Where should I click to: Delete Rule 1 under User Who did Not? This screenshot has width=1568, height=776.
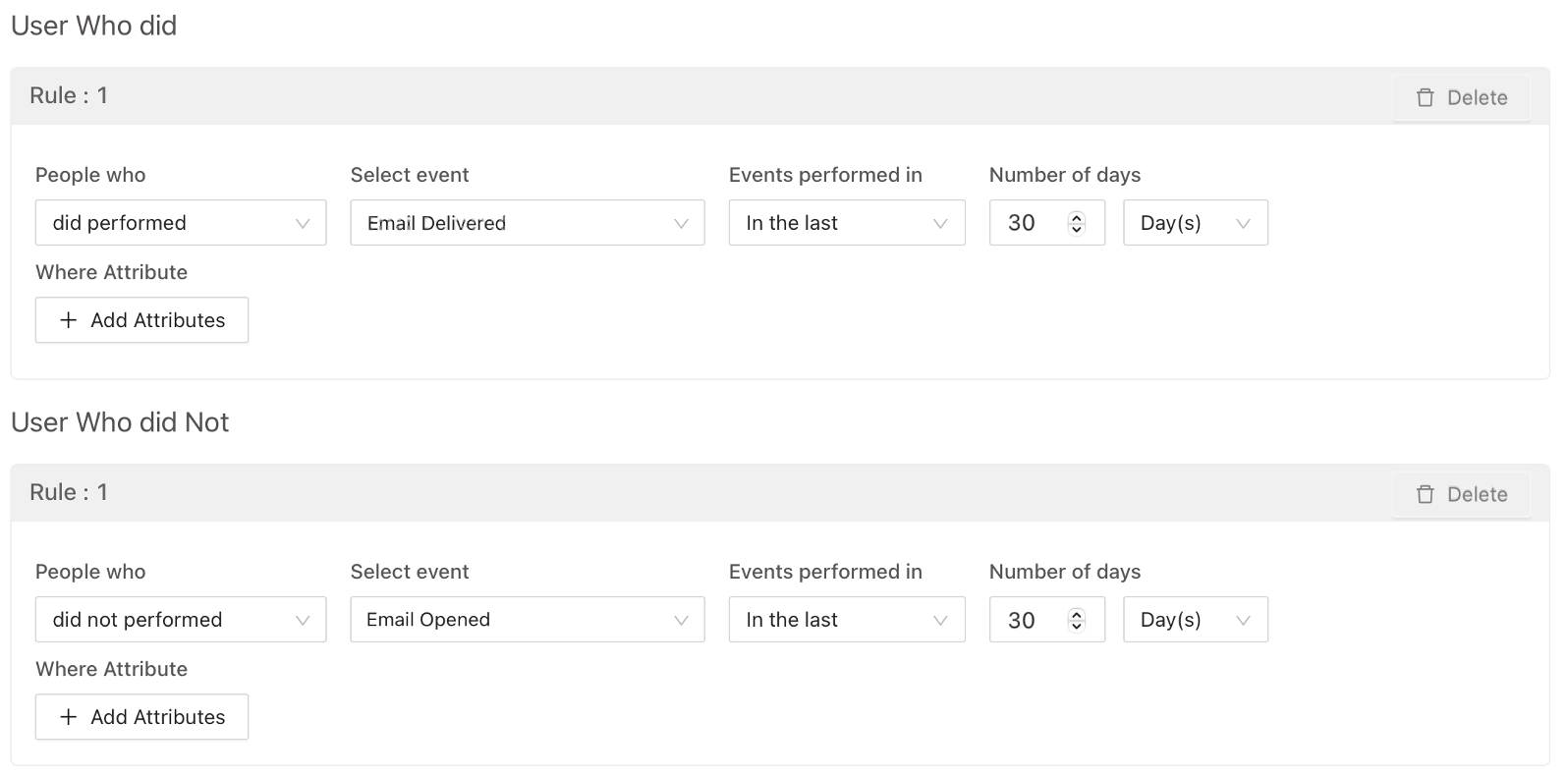[1461, 494]
